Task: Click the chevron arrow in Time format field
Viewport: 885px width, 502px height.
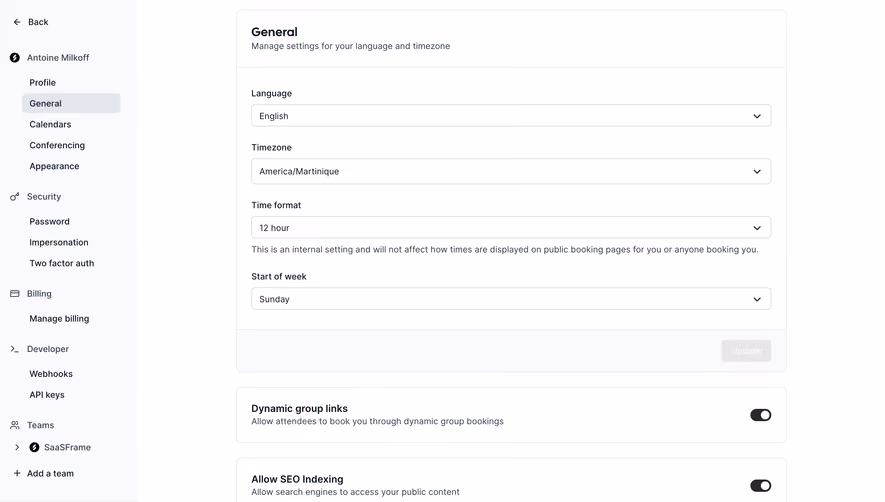Action: coord(757,228)
